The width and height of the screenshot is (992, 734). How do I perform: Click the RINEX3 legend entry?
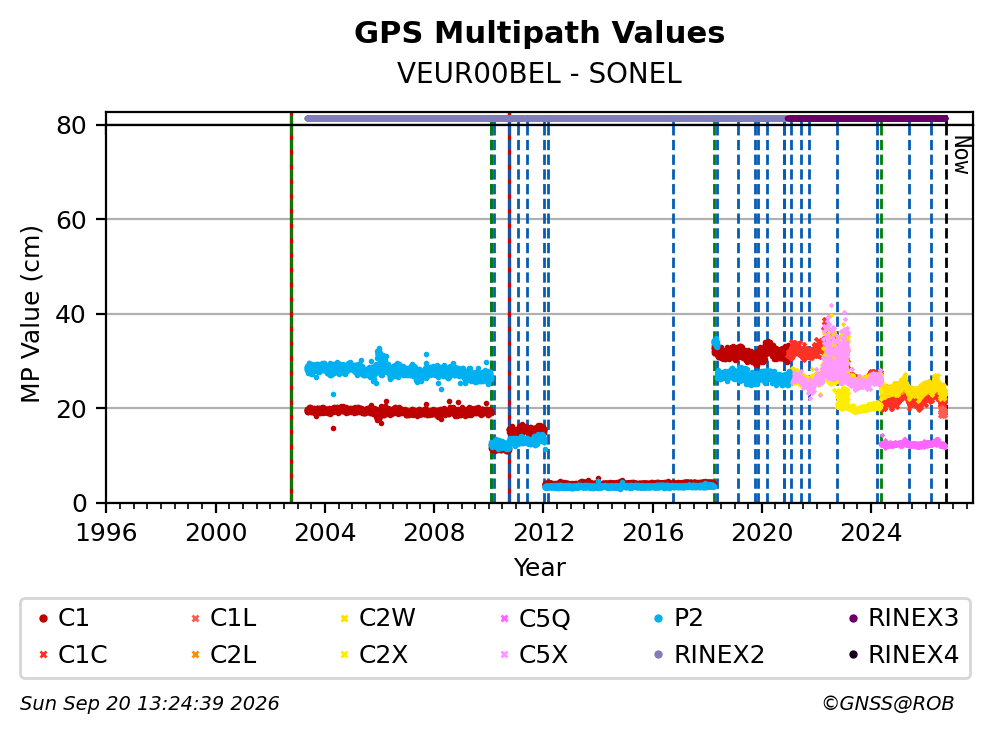coord(904,618)
